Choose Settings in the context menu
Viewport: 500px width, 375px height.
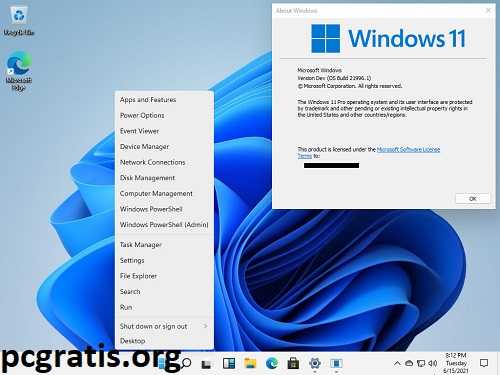[x=165, y=260]
